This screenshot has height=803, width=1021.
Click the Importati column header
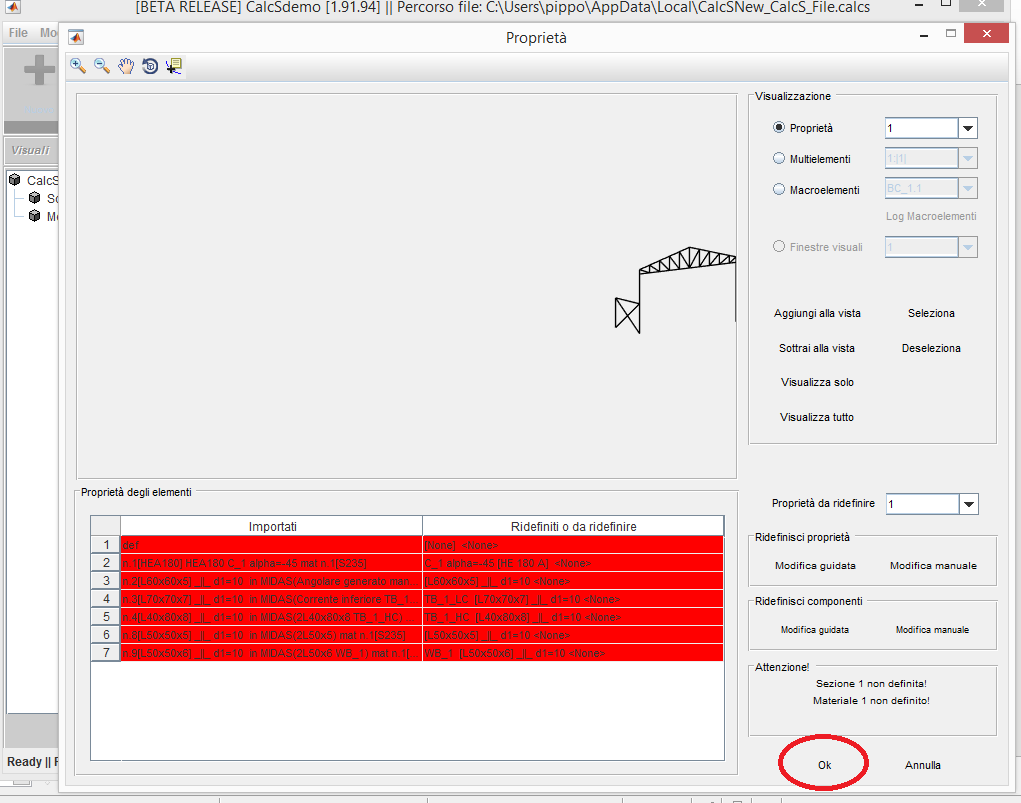[x=272, y=526]
